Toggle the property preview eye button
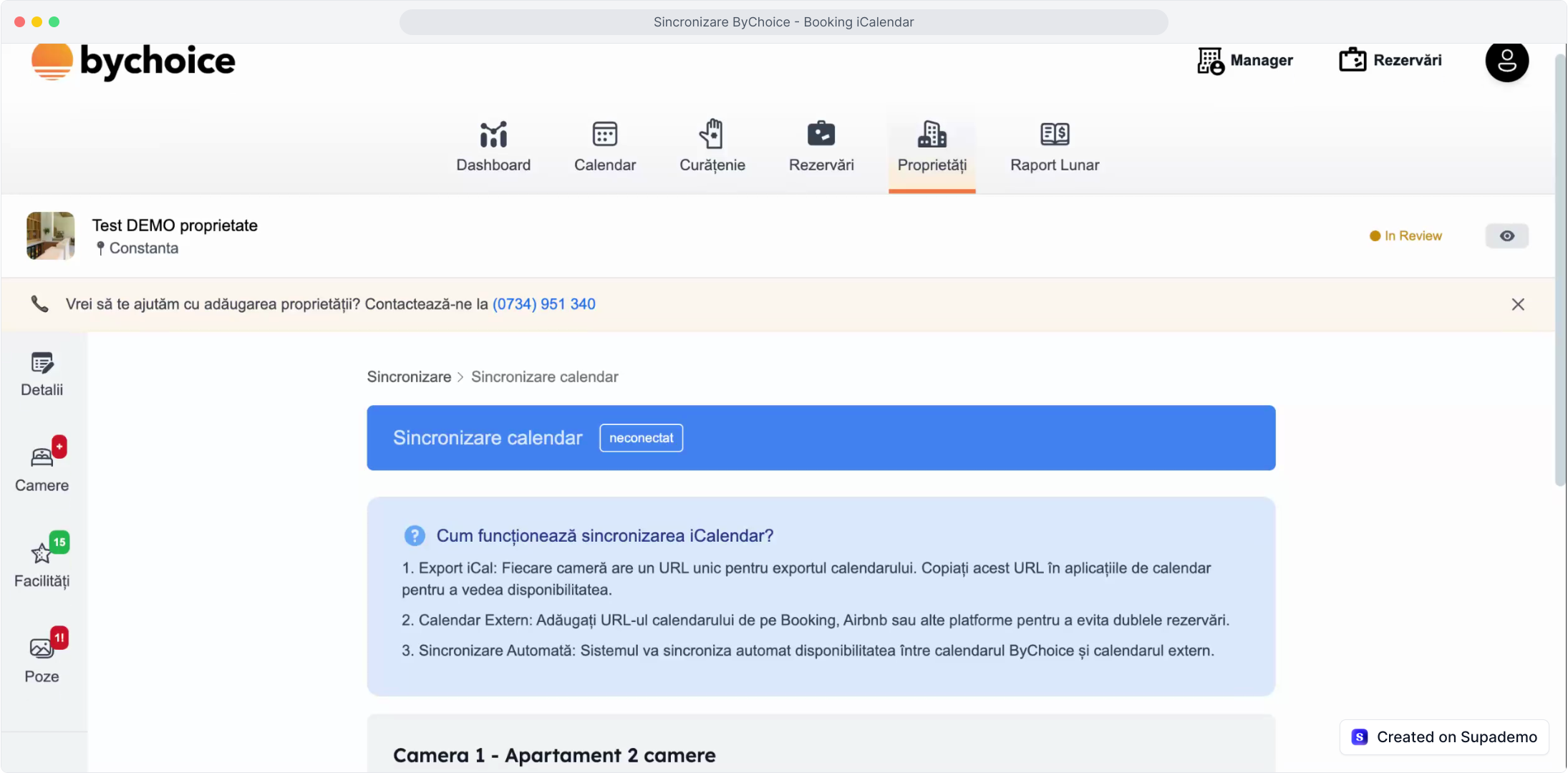This screenshot has height=773, width=1568. pyautogui.click(x=1506, y=236)
